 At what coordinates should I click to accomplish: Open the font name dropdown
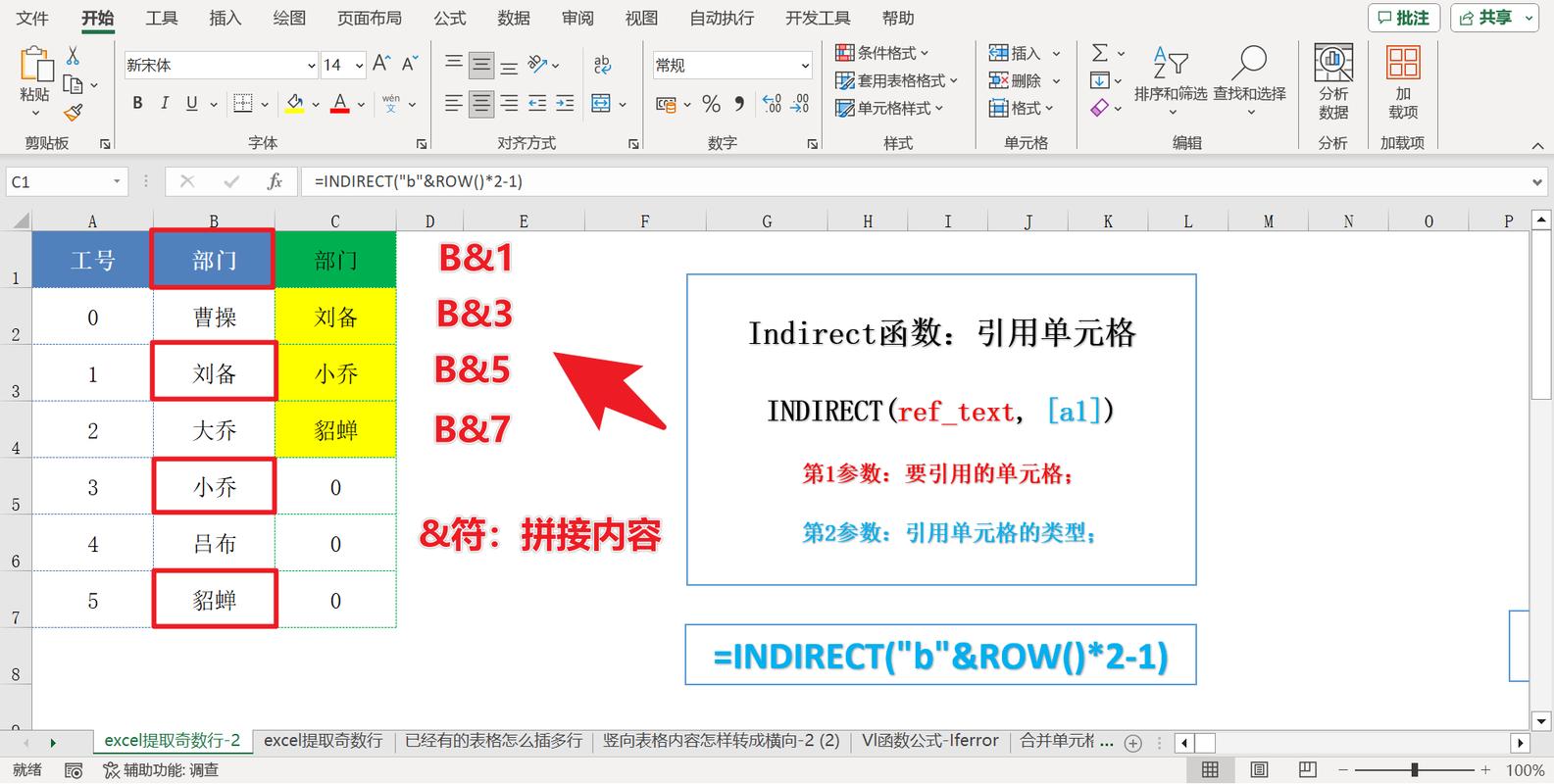pyautogui.click(x=312, y=66)
